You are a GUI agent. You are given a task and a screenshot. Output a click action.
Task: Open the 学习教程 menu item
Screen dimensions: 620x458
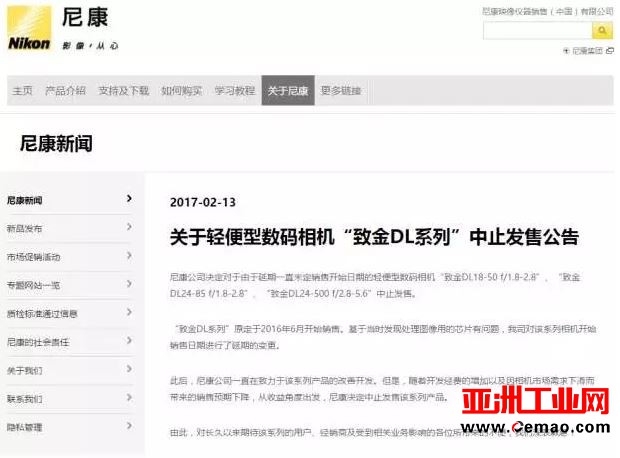(x=234, y=91)
